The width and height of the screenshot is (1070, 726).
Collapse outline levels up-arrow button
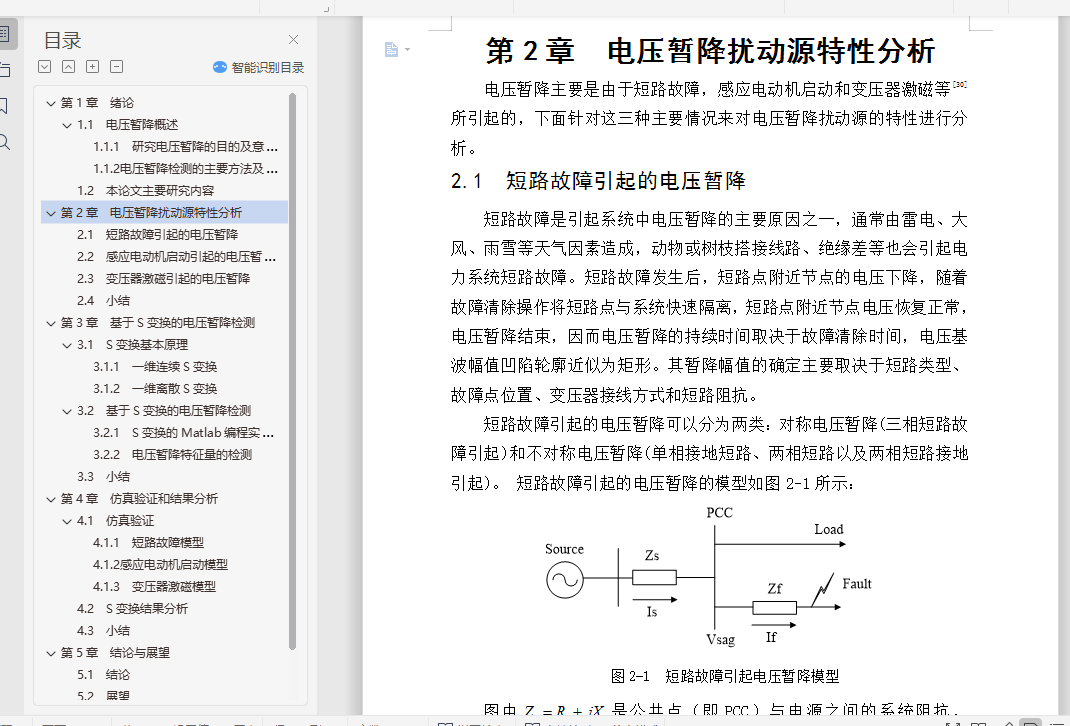68,67
